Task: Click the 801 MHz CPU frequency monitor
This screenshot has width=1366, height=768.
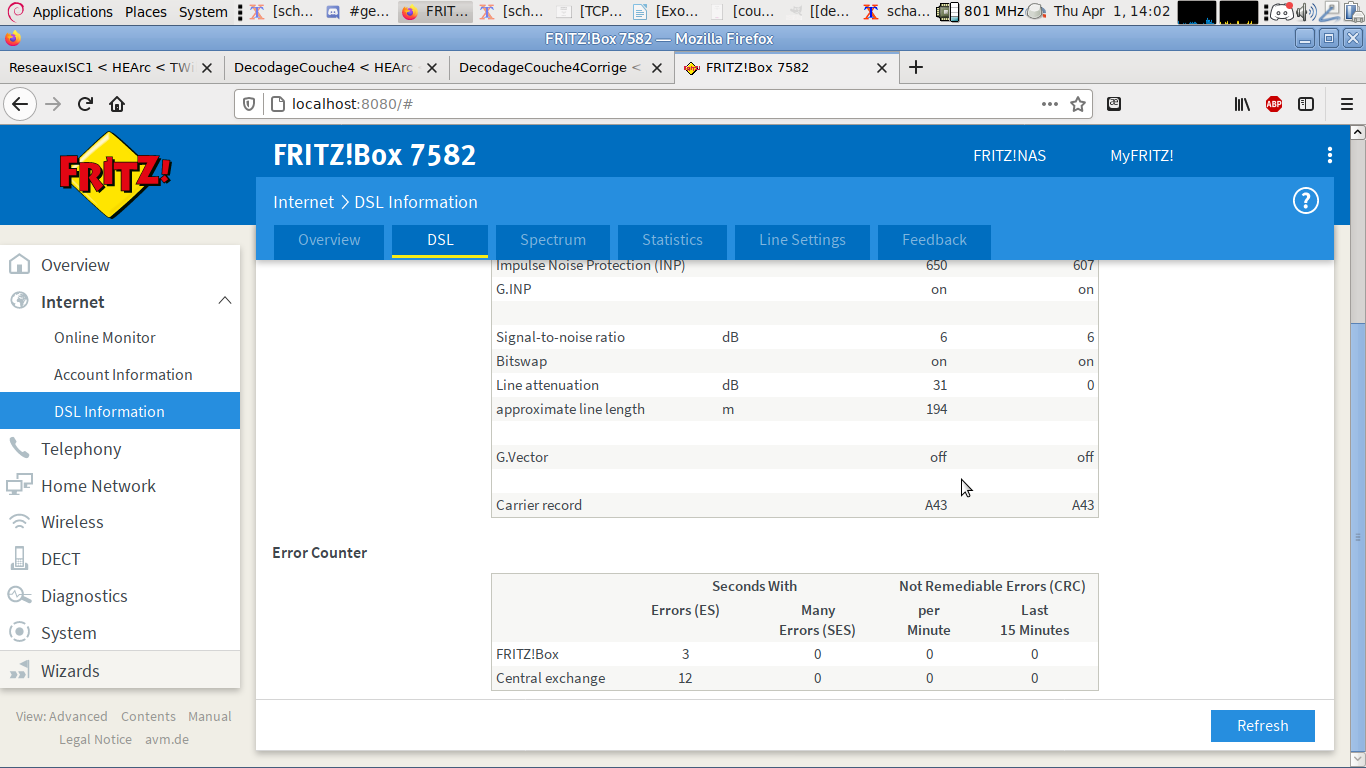Action: click(x=980, y=12)
